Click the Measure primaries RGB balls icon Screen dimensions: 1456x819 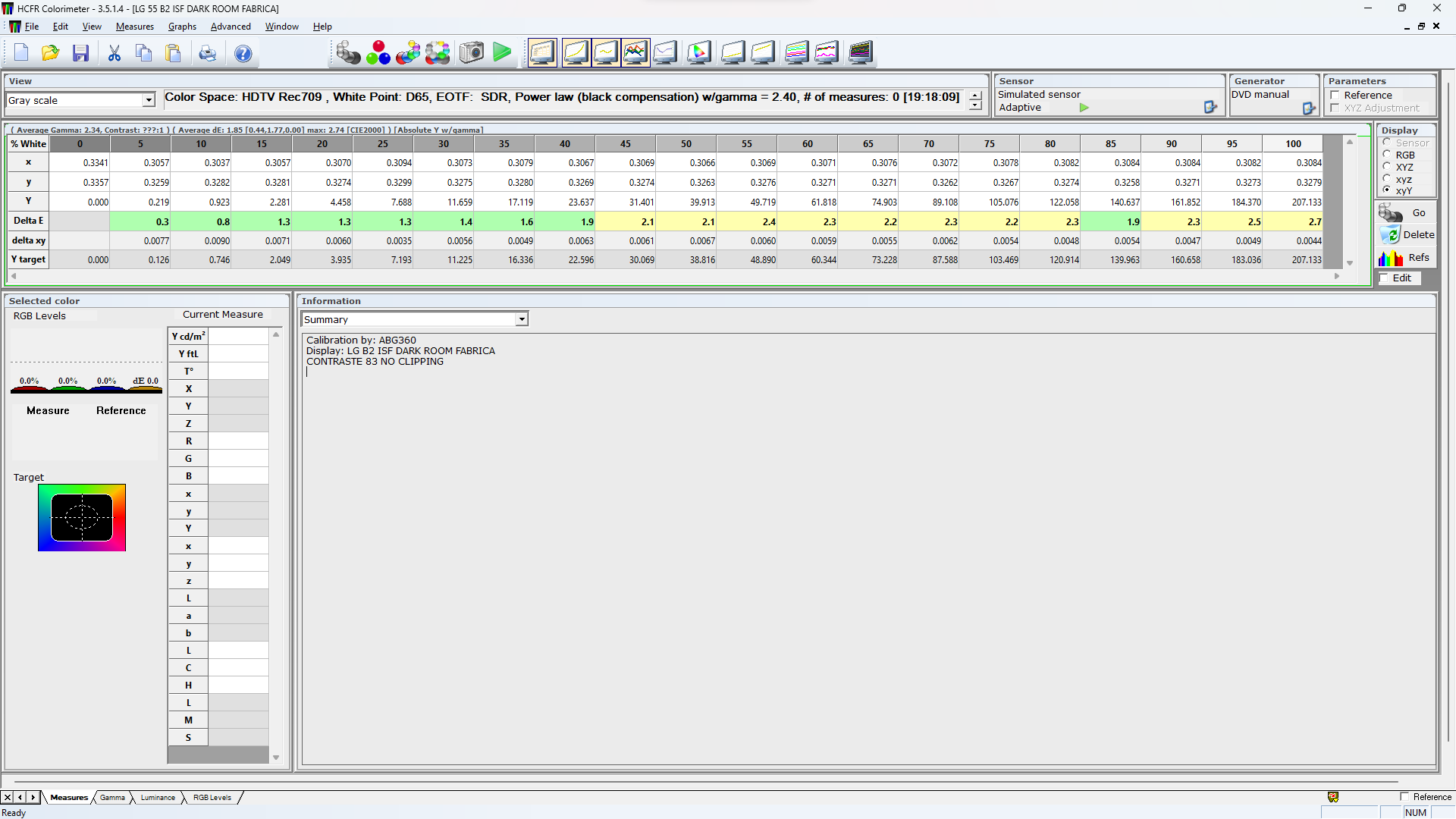378,53
